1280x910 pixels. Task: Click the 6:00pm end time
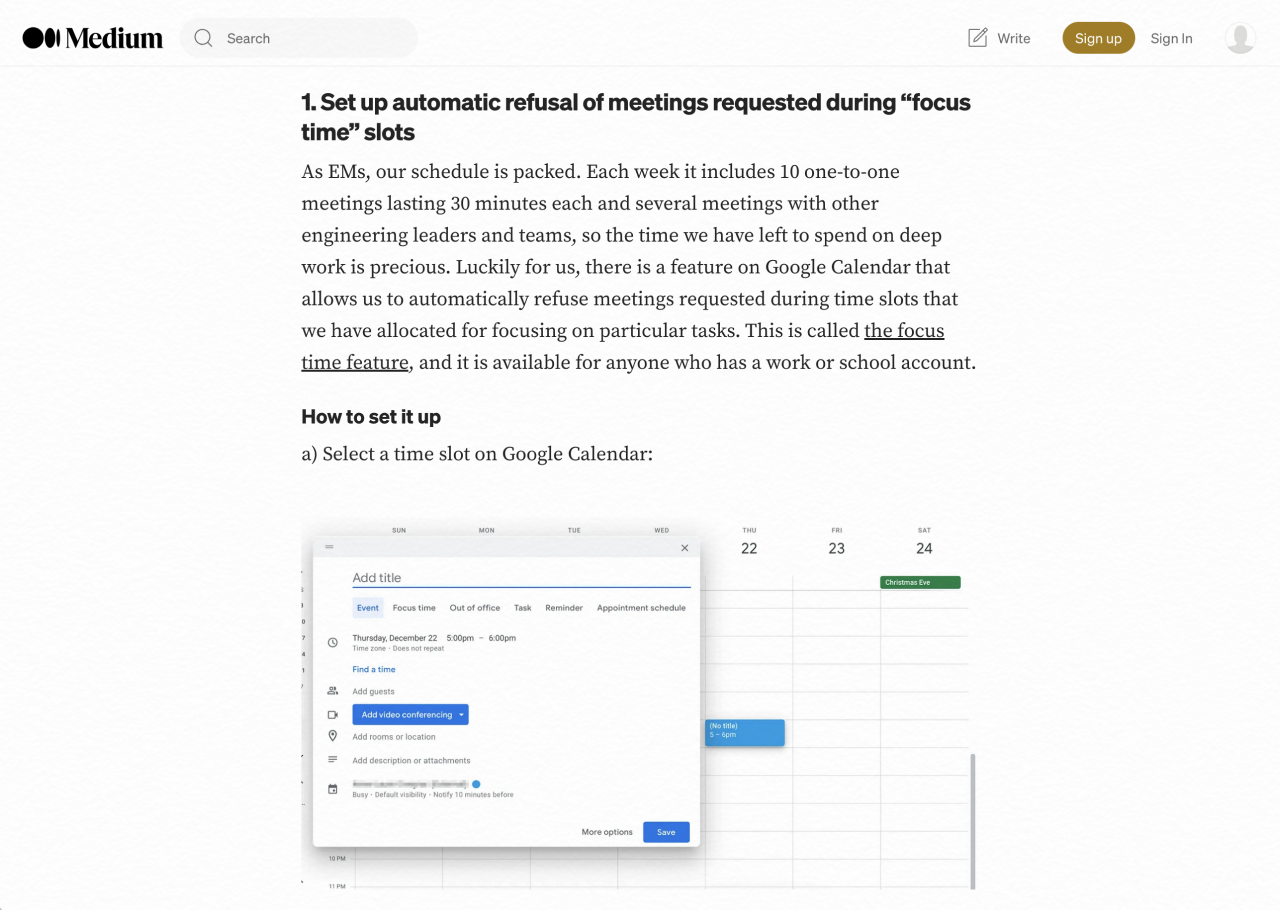point(502,638)
